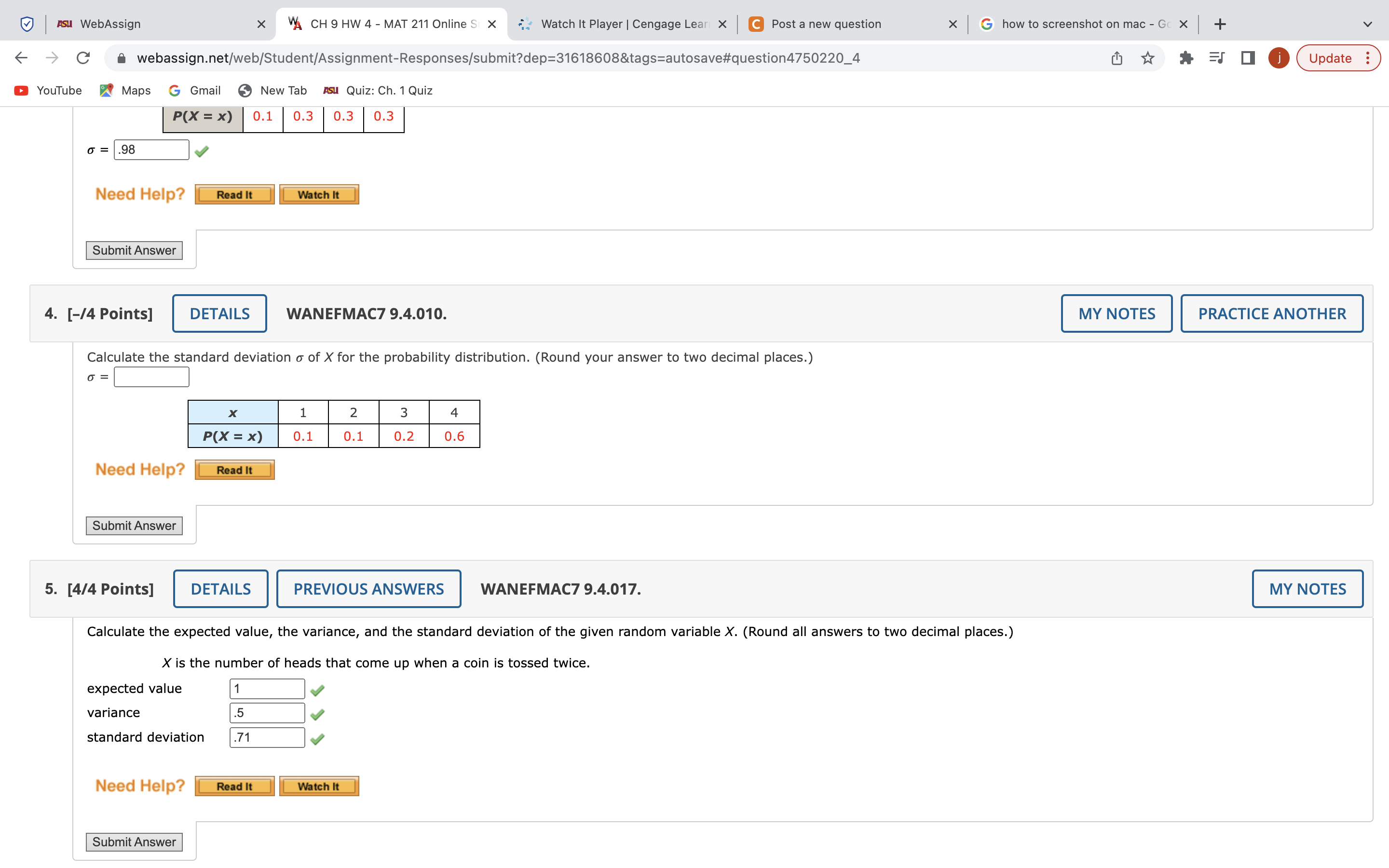Click Submit Answer for question 4

(134, 525)
